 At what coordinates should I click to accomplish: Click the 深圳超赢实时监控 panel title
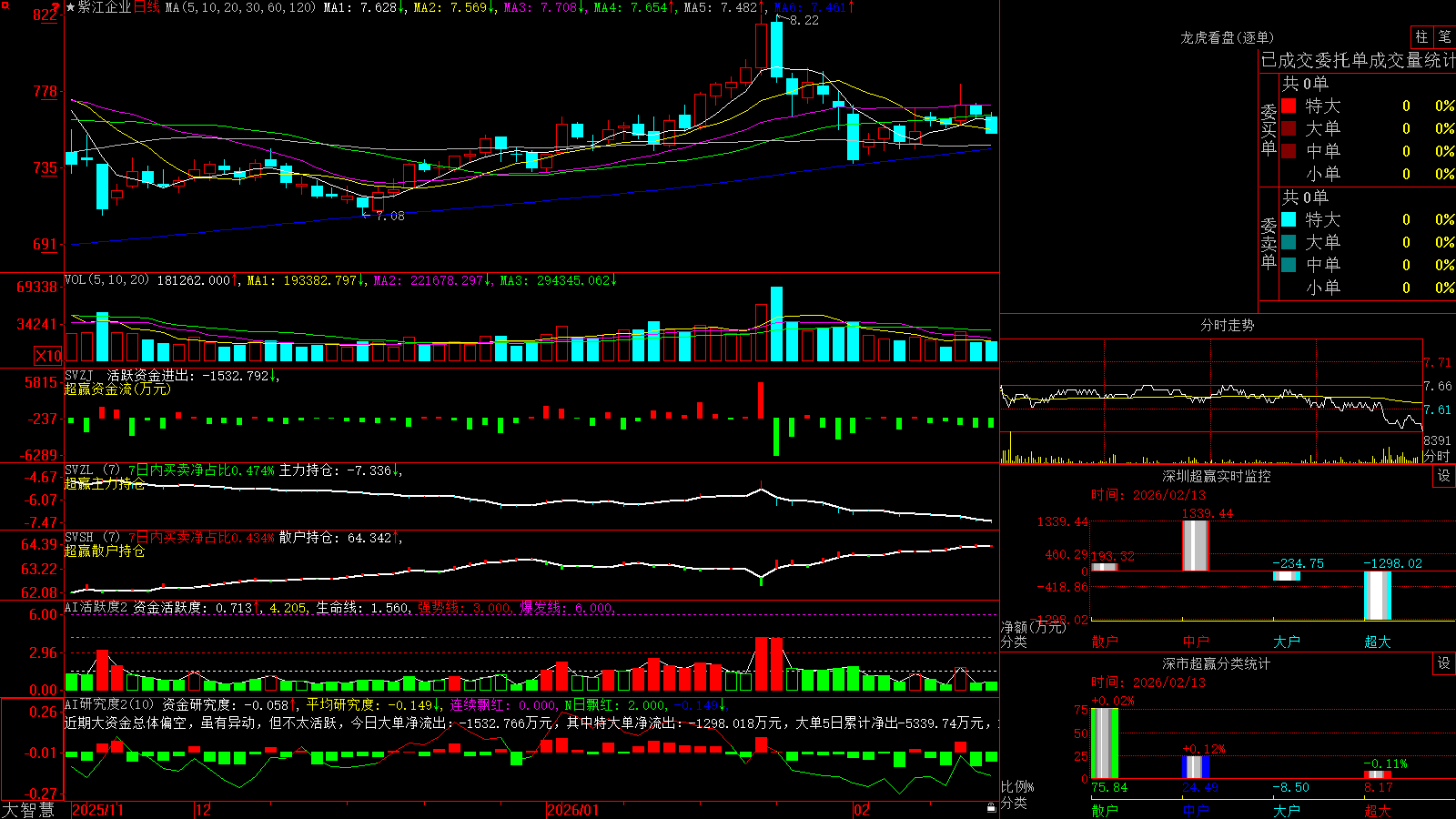(x=1217, y=476)
